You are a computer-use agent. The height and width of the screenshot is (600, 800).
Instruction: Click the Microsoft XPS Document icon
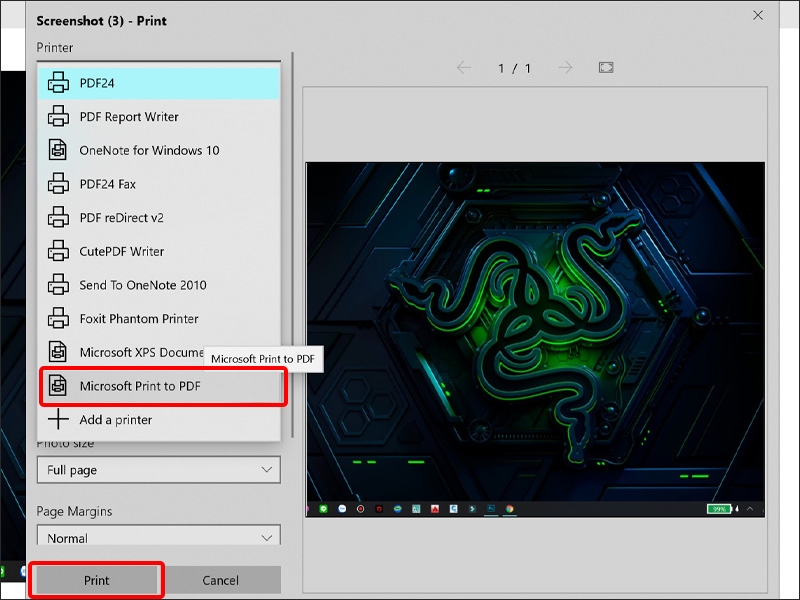point(58,352)
